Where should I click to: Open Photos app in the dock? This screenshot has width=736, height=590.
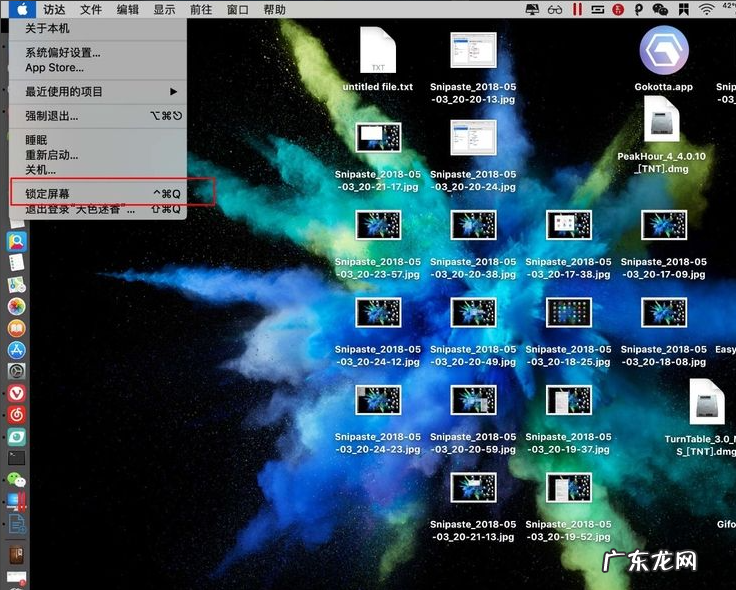pyautogui.click(x=16, y=307)
